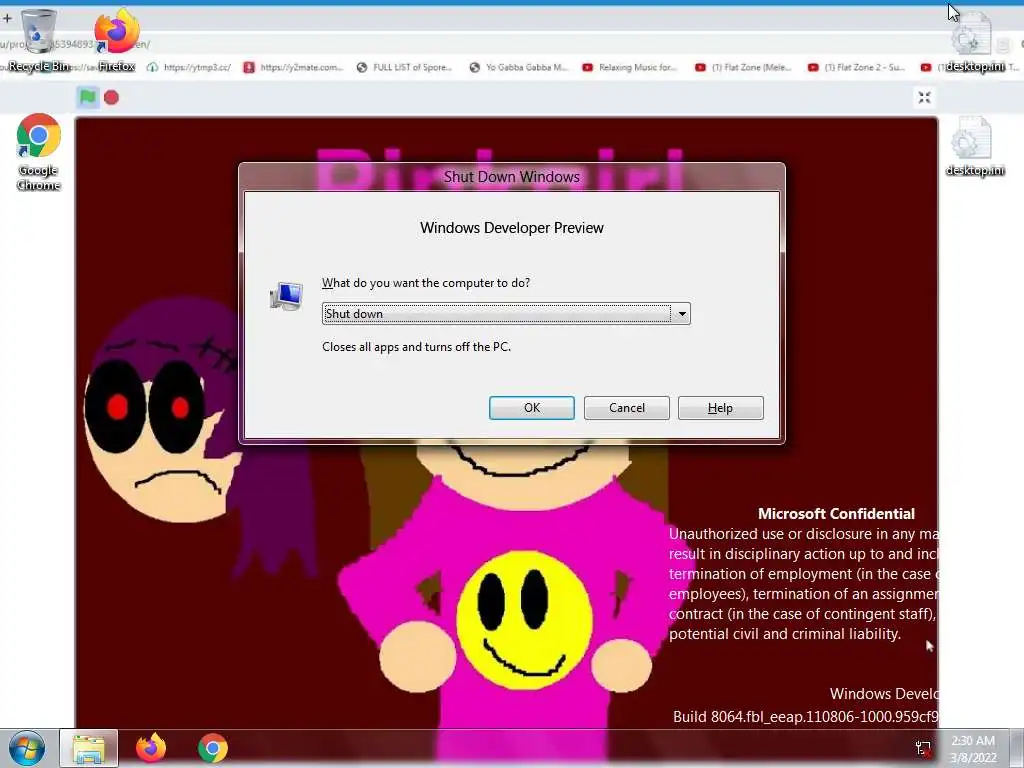
Task: Open File Explorer from the taskbar
Action: point(89,748)
